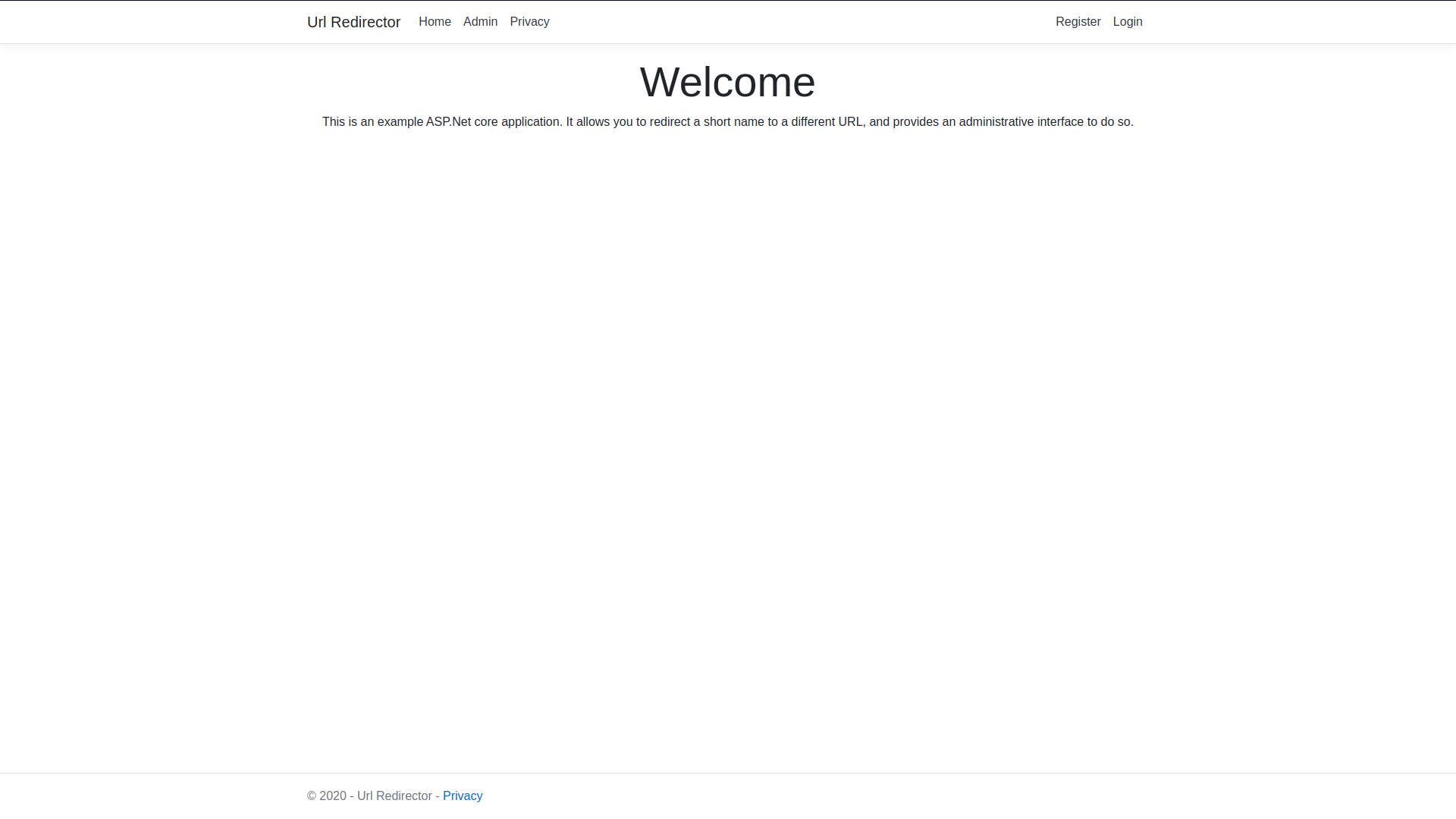Click 'to do so.' ending the description
Screen dimensions: 1456x819
[1110, 122]
